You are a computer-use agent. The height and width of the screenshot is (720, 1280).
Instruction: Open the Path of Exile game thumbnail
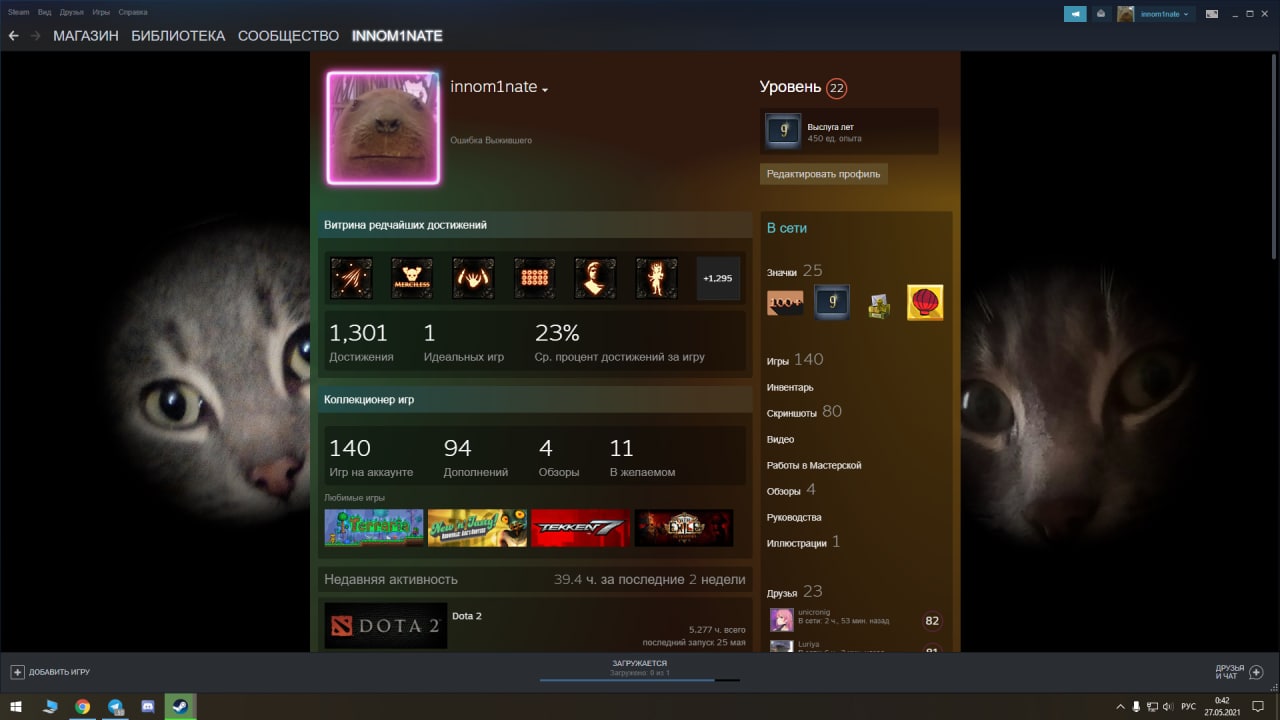[x=683, y=528]
